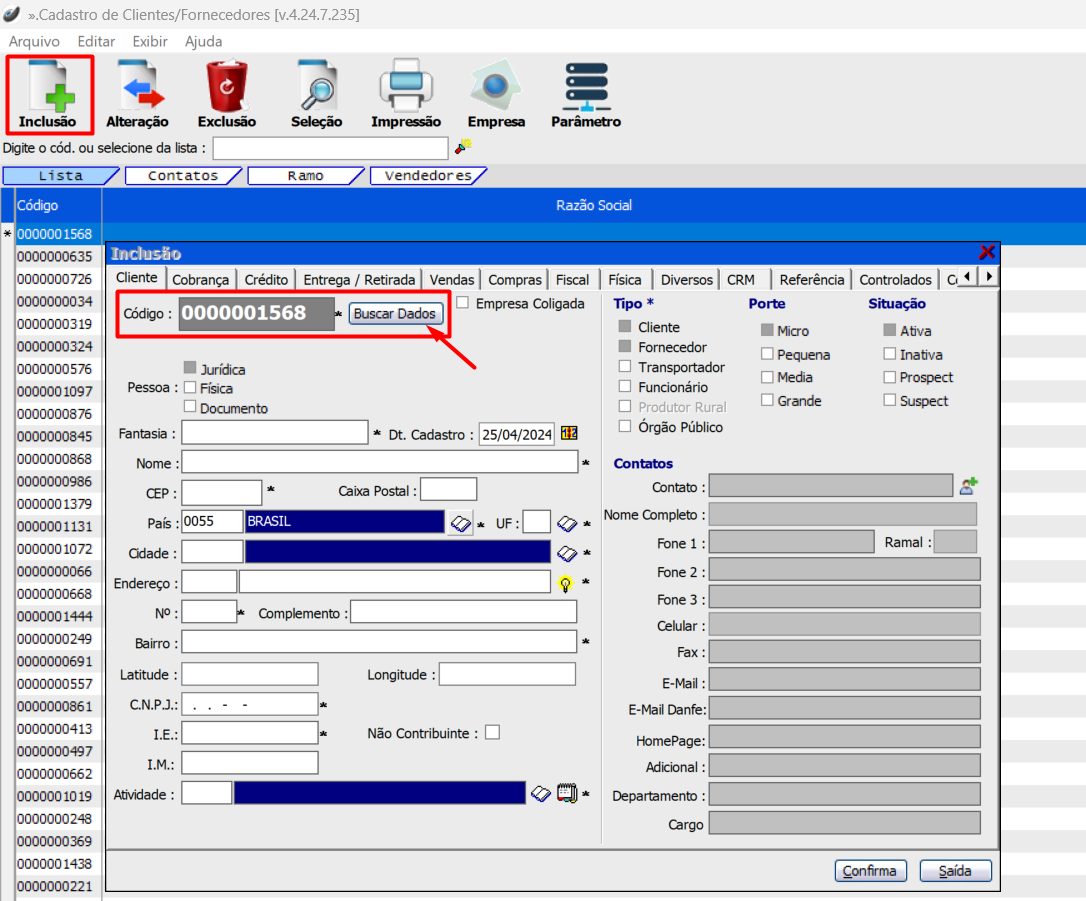This screenshot has width=1086, height=901.
Task: Click the Impressão printer icon
Action: pos(405,86)
